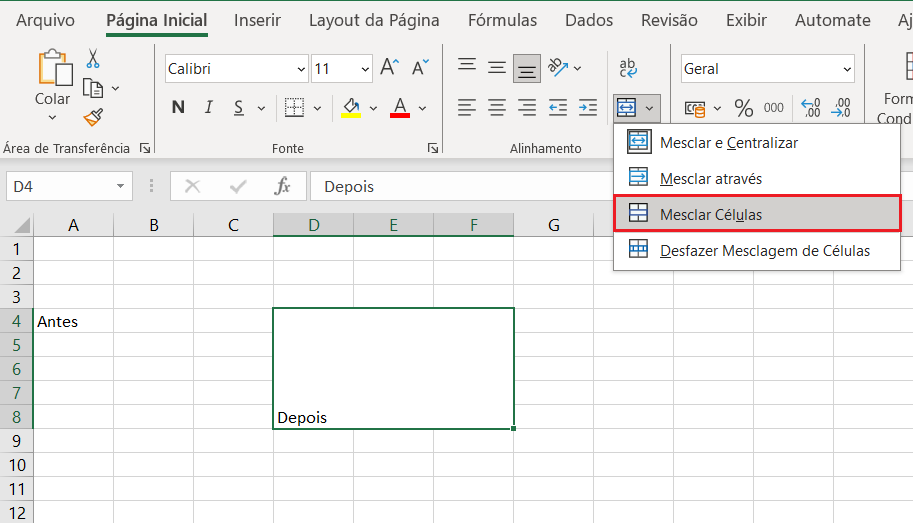The height and width of the screenshot is (523, 913).
Task: Expand orientation options arrow
Action: pyautogui.click(x=577, y=68)
